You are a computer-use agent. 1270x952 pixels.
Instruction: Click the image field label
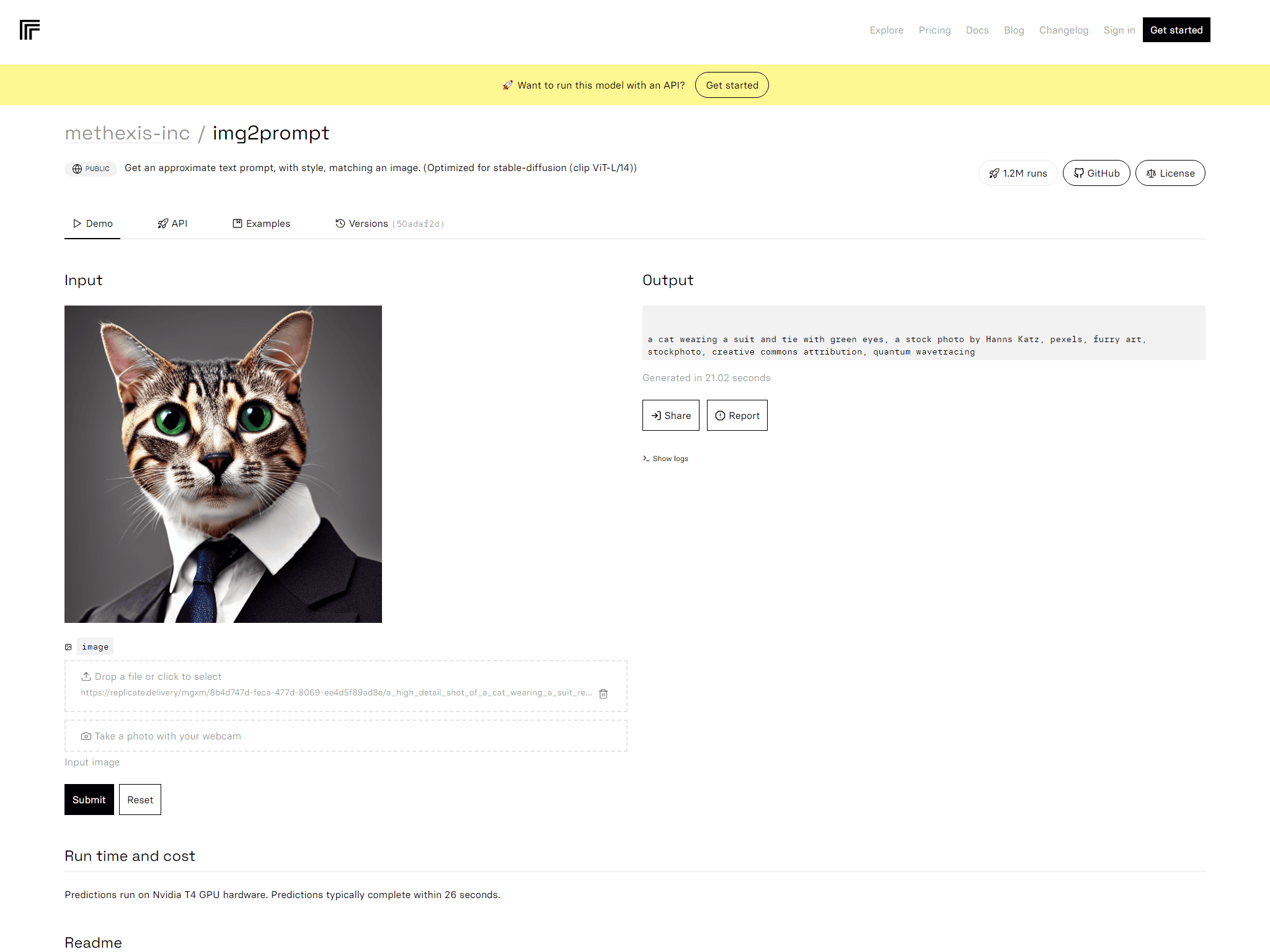click(x=95, y=647)
